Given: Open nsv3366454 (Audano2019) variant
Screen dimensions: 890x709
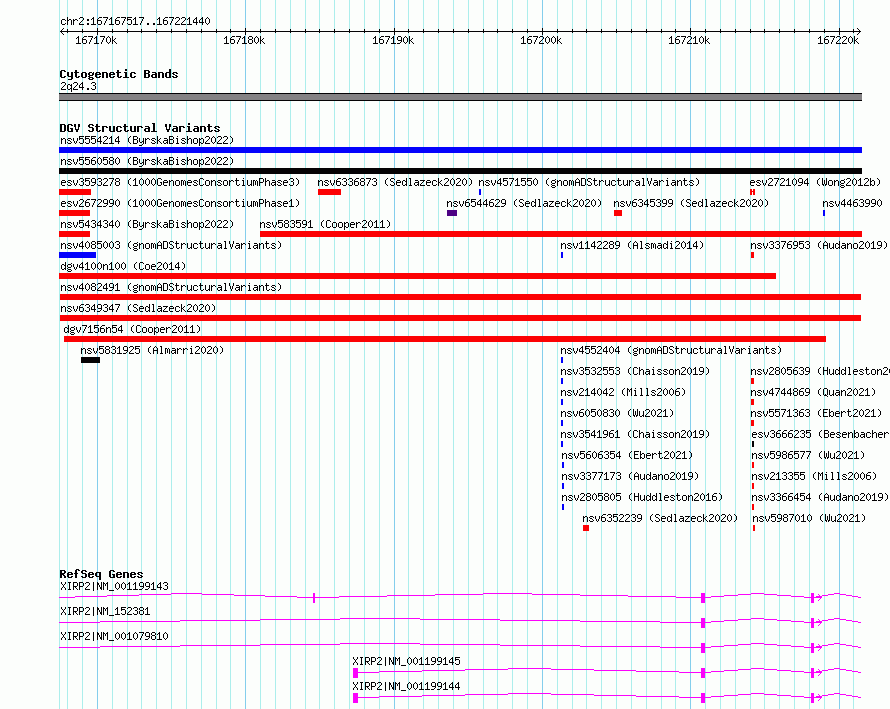Looking at the screenshot, I should 820,497.
